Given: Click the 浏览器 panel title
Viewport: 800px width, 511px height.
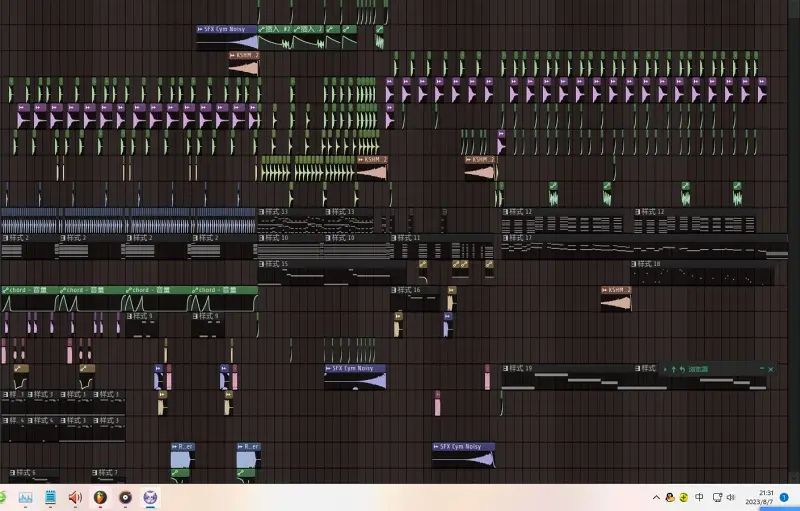Looking at the screenshot, I should tap(698, 369).
